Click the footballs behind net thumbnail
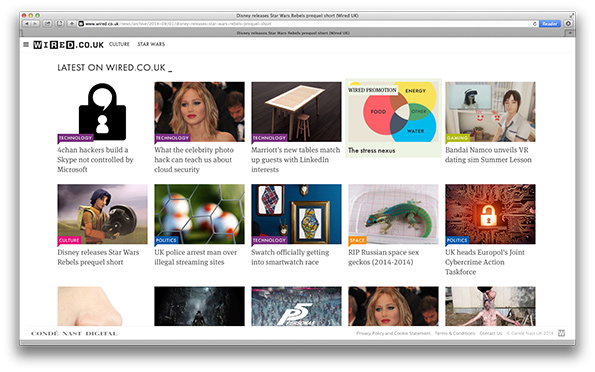Image resolution: width=595 pixels, height=372 pixels. [x=200, y=214]
